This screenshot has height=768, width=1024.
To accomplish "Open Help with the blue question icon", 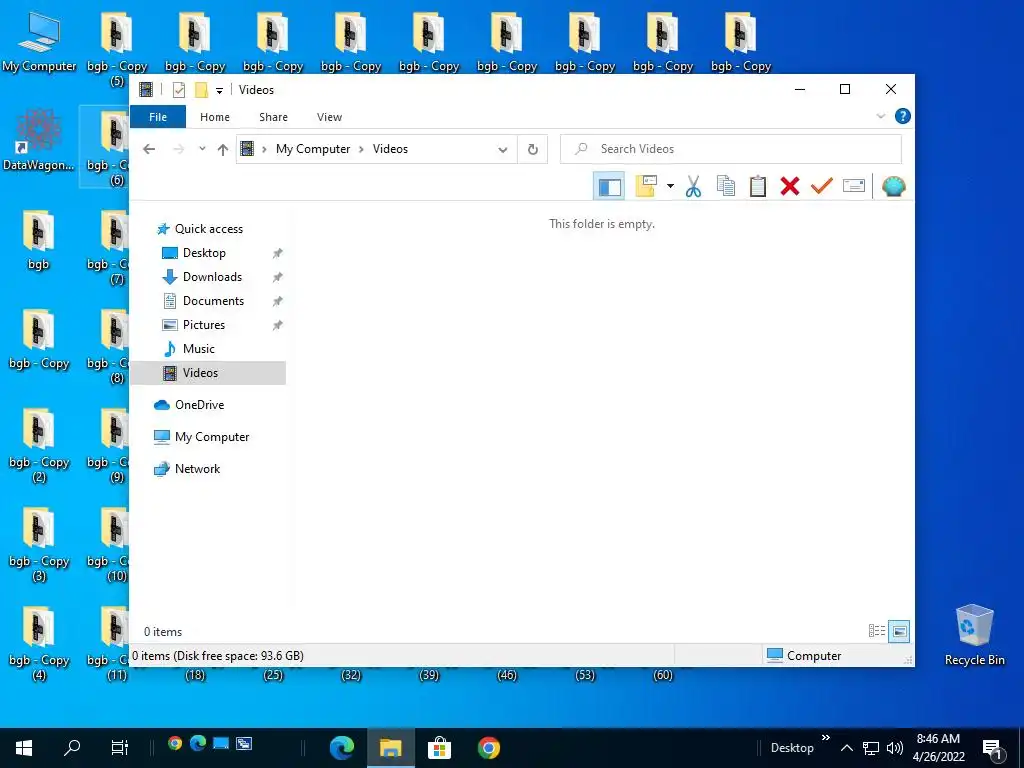I will [x=903, y=116].
